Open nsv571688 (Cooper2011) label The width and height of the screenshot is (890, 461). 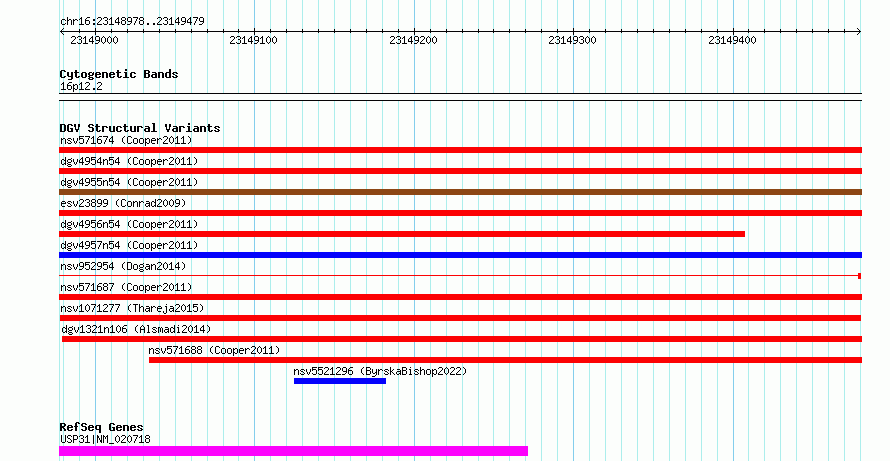click(214, 350)
